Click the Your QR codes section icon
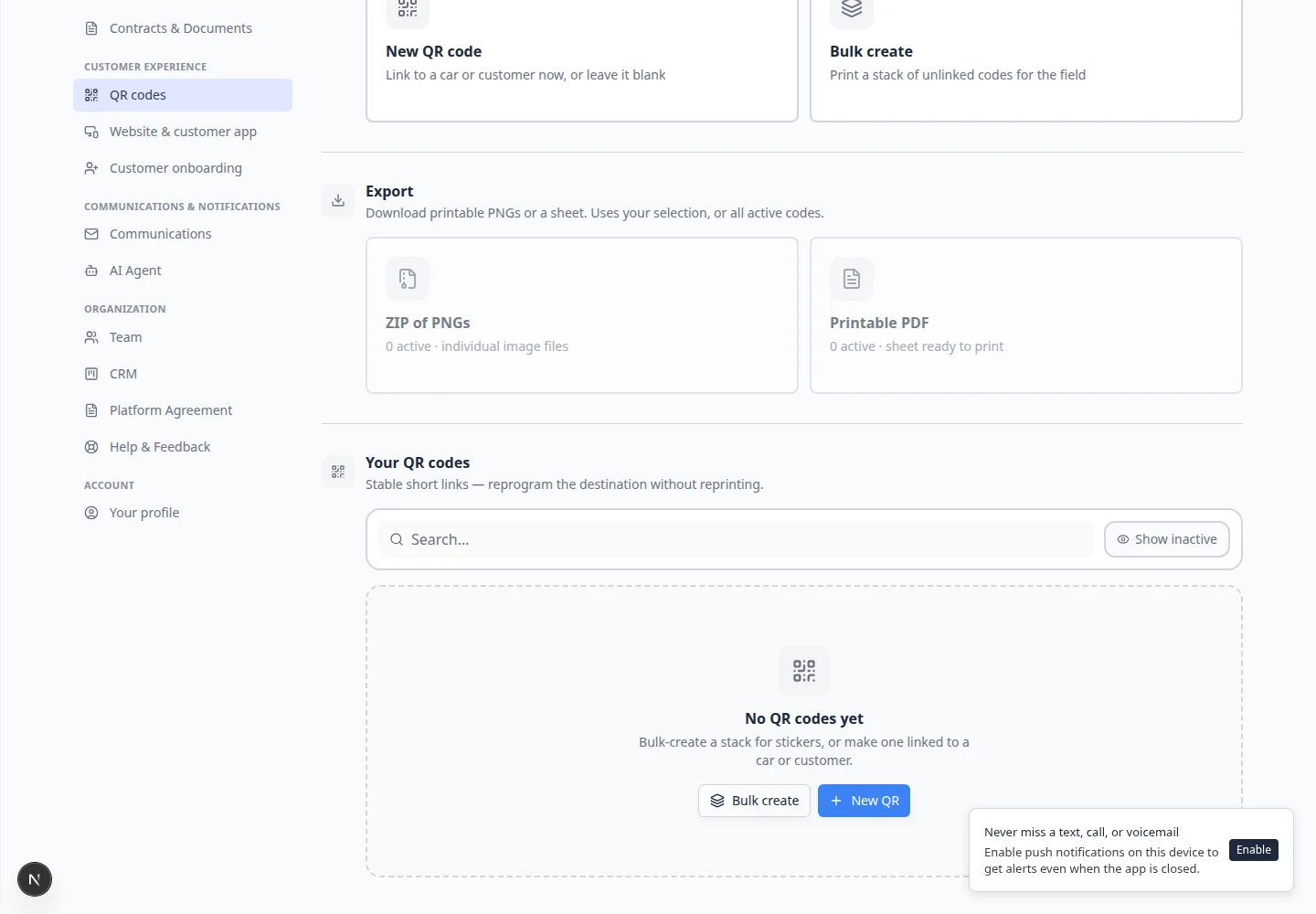Viewport: 1316px width, 914px height. pyautogui.click(x=338, y=472)
